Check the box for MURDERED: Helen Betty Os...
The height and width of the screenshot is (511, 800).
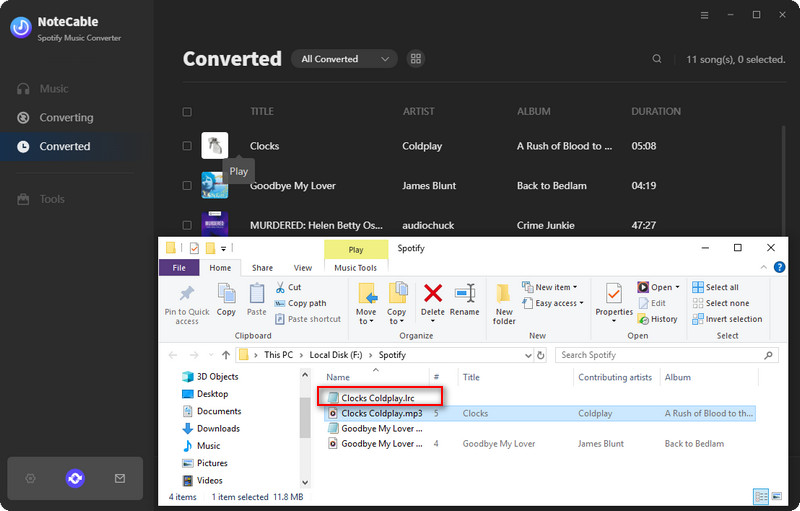[x=187, y=225]
